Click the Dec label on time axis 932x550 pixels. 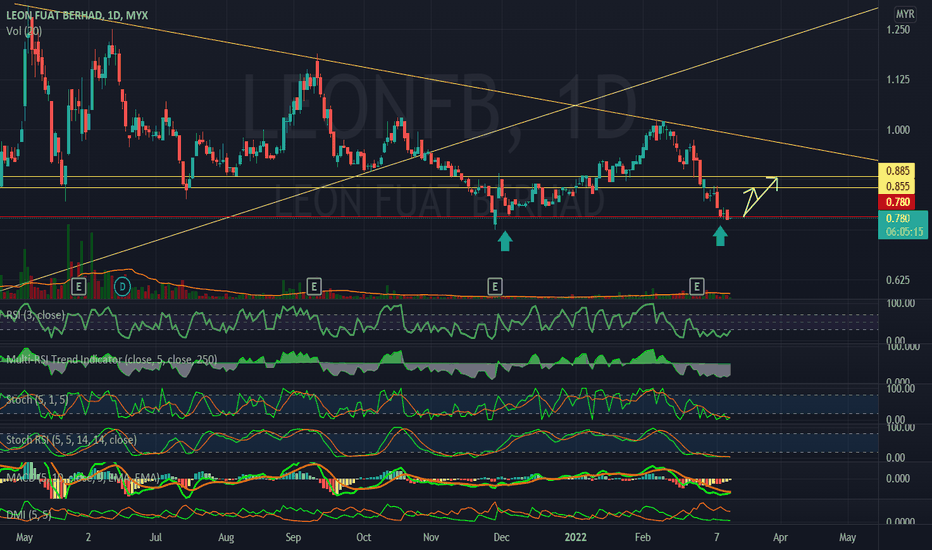click(x=501, y=538)
